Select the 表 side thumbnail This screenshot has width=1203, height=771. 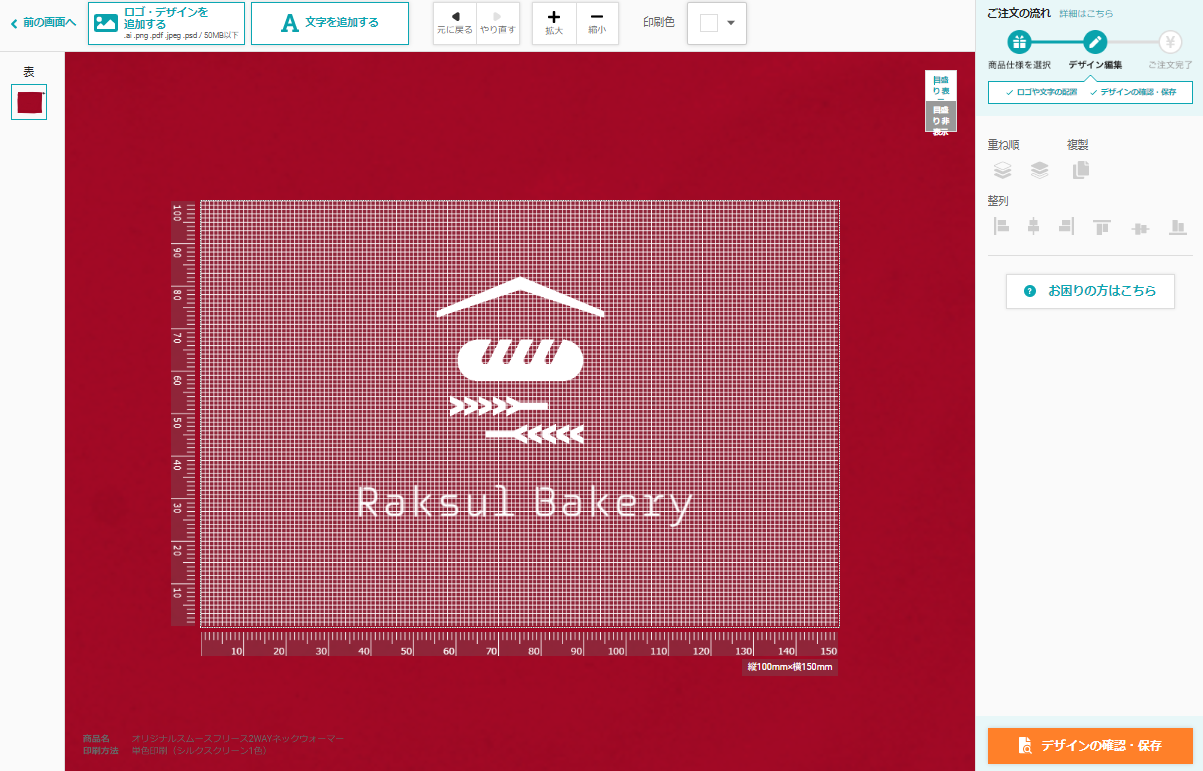tap(29, 102)
